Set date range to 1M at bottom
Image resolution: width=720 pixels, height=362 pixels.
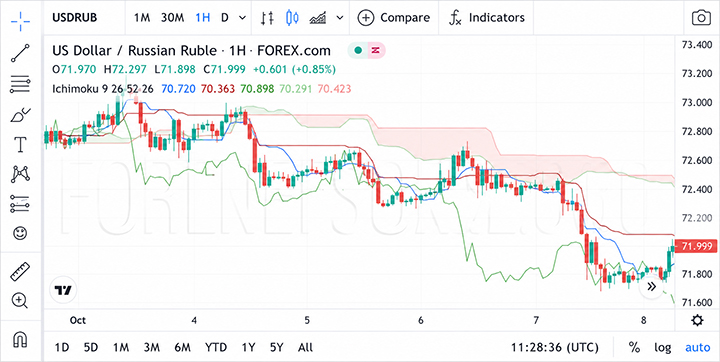pos(121,347)
